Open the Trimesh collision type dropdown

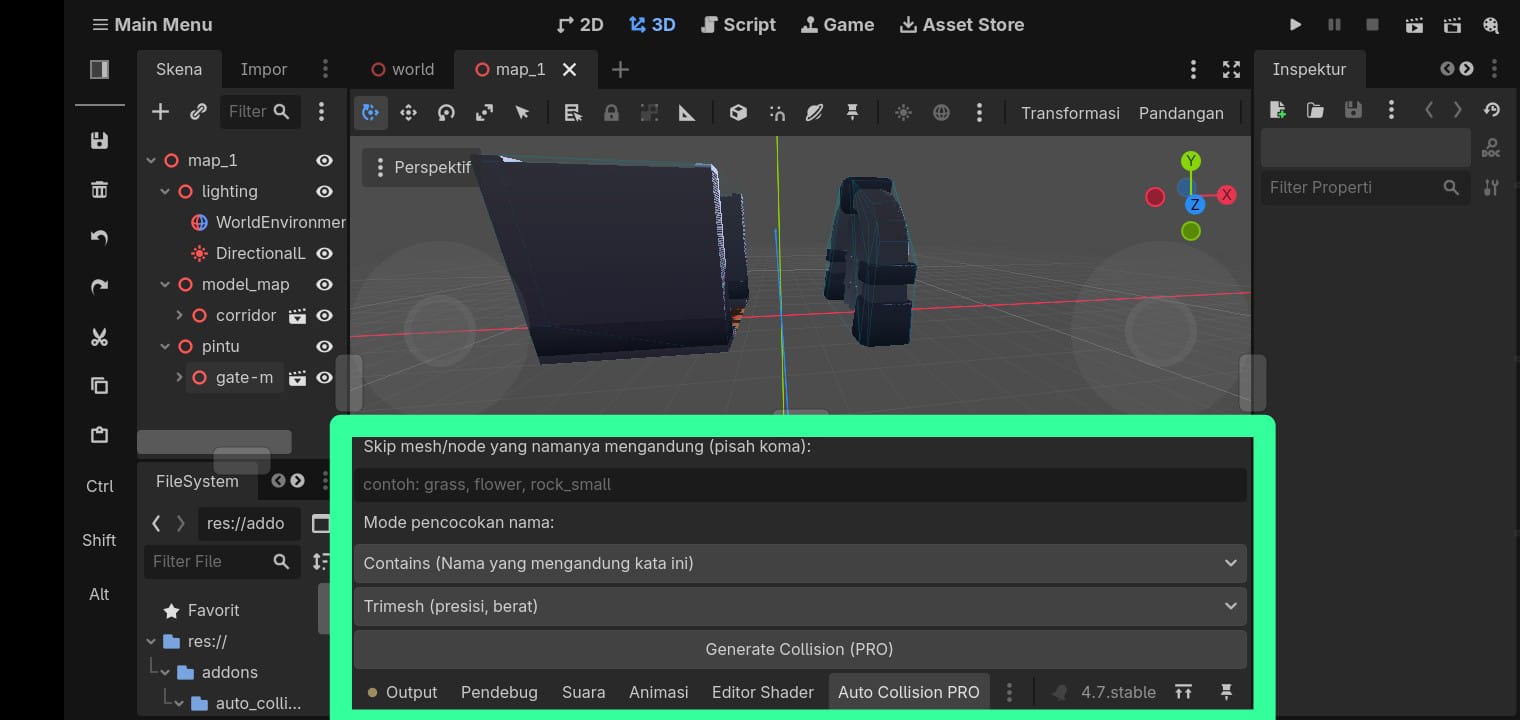[800, 606]
